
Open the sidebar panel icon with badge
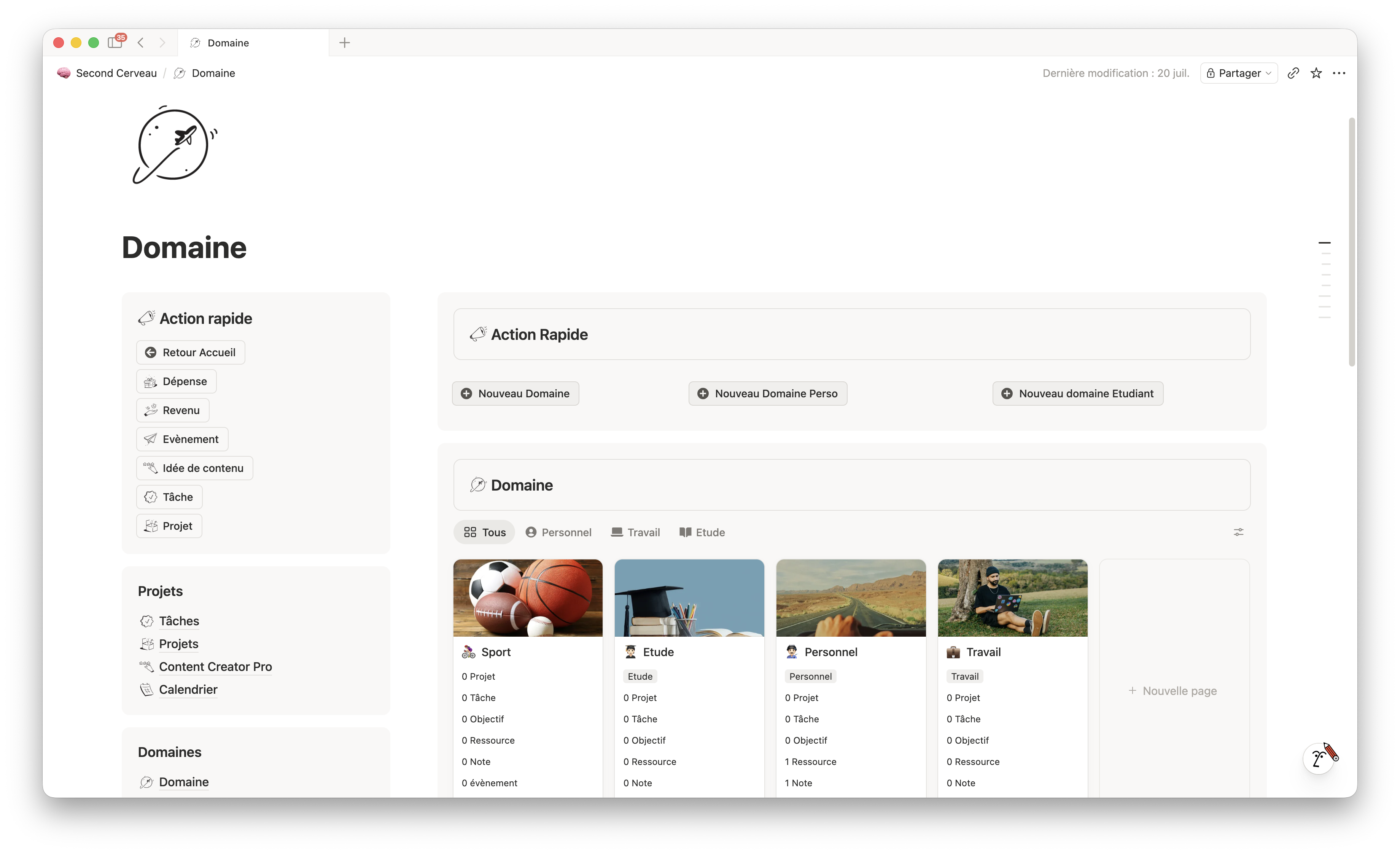click(x=116, y=42)
